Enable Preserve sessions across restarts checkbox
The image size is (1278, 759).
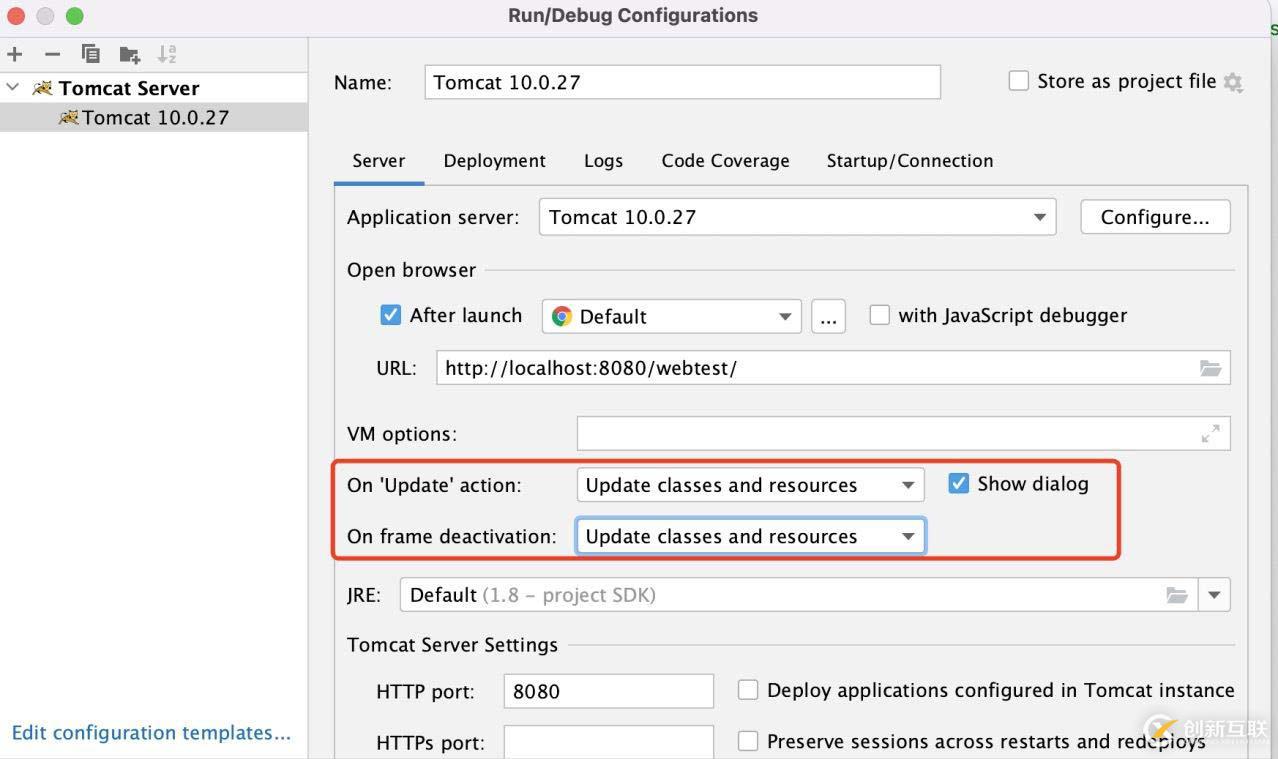tap(747, 741)
